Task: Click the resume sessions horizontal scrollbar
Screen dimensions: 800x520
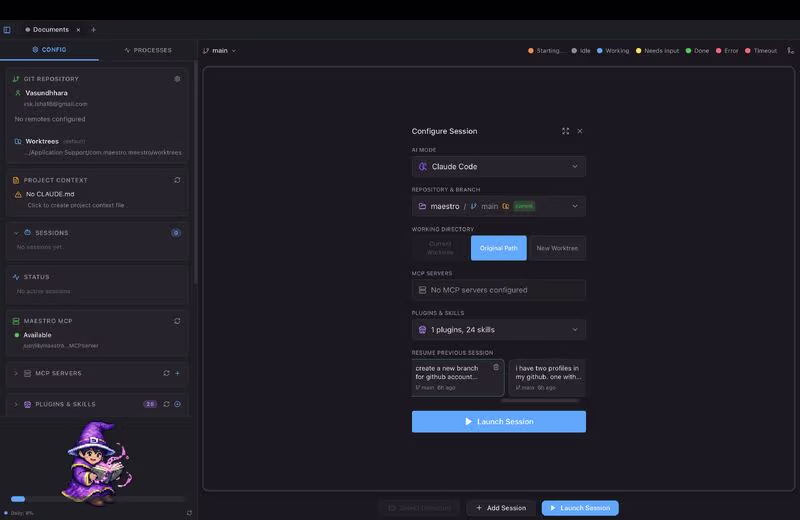Action: [x=539, y=401]
